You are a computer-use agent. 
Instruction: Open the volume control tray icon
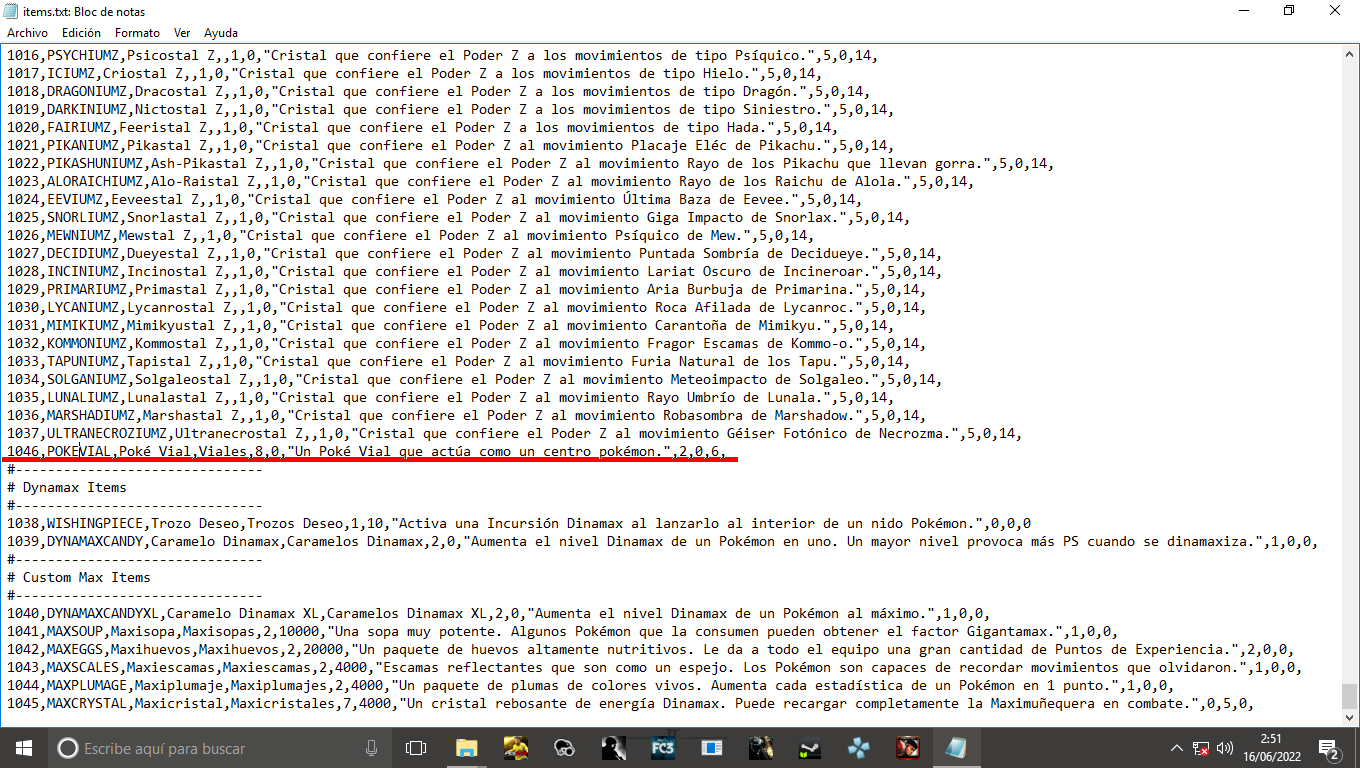click(x=1225, y=747)
